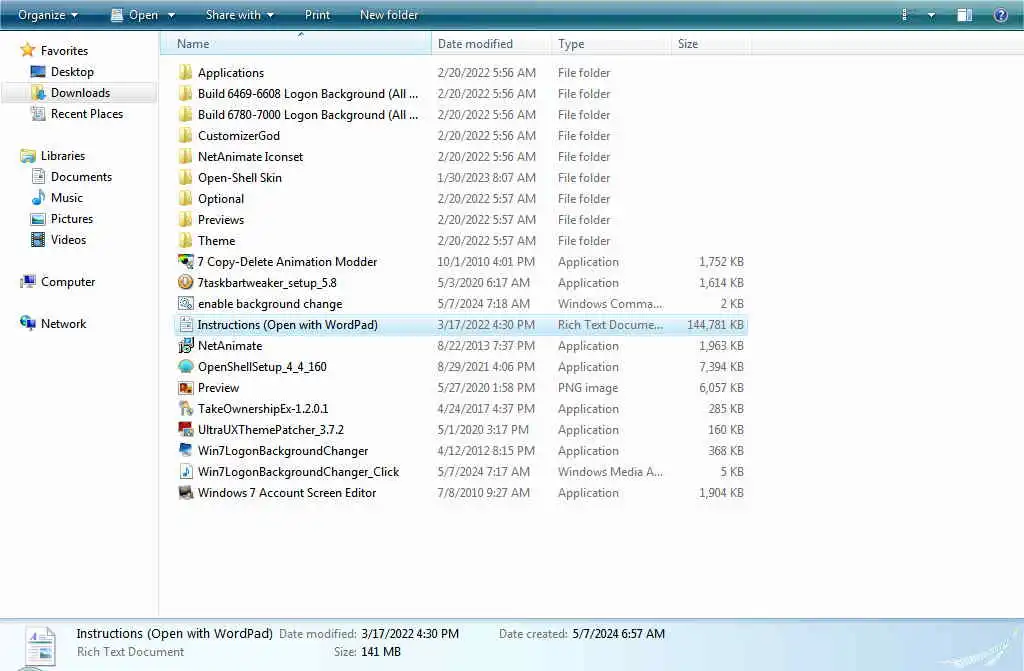Image resolution: width=1024 pixels, height=671 pixels.
Task: Click the PNG image type cell
Action: pyautogui.click(x=588, y=387)
